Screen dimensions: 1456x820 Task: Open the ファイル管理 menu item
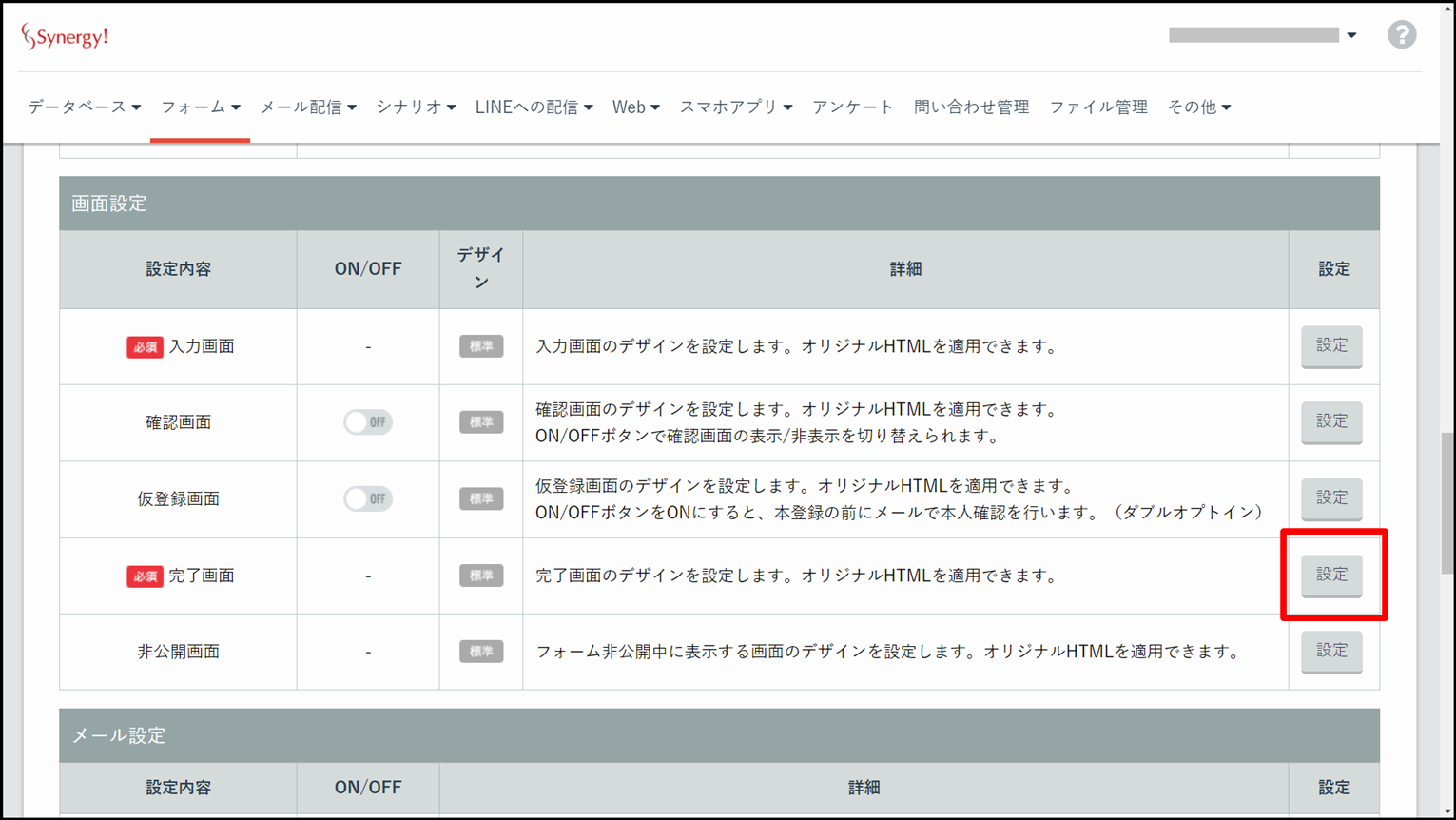[1097, 107]
